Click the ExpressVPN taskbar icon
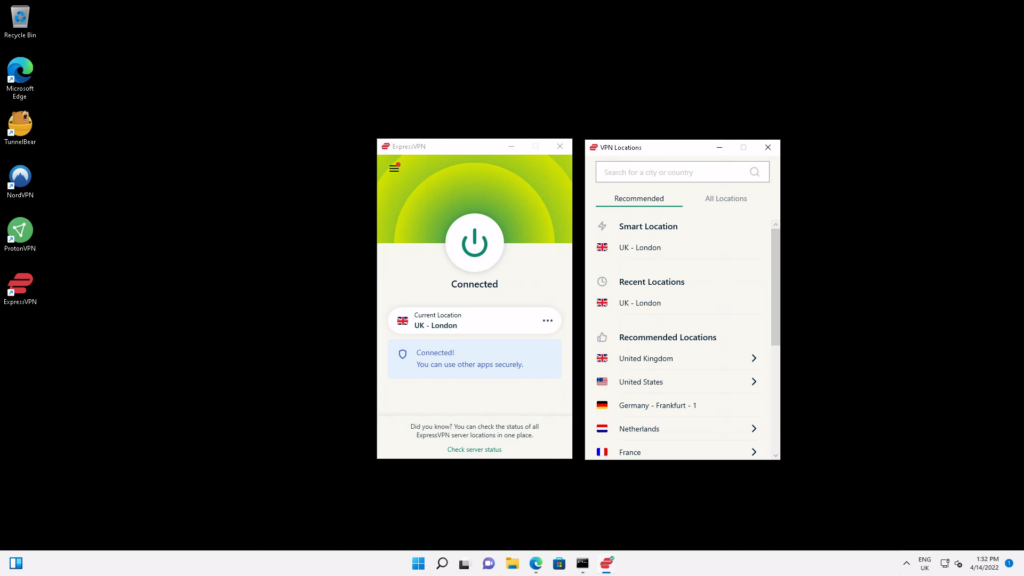Image resolution: width=1024 pixels, height=576 pixels. point(607,563)
